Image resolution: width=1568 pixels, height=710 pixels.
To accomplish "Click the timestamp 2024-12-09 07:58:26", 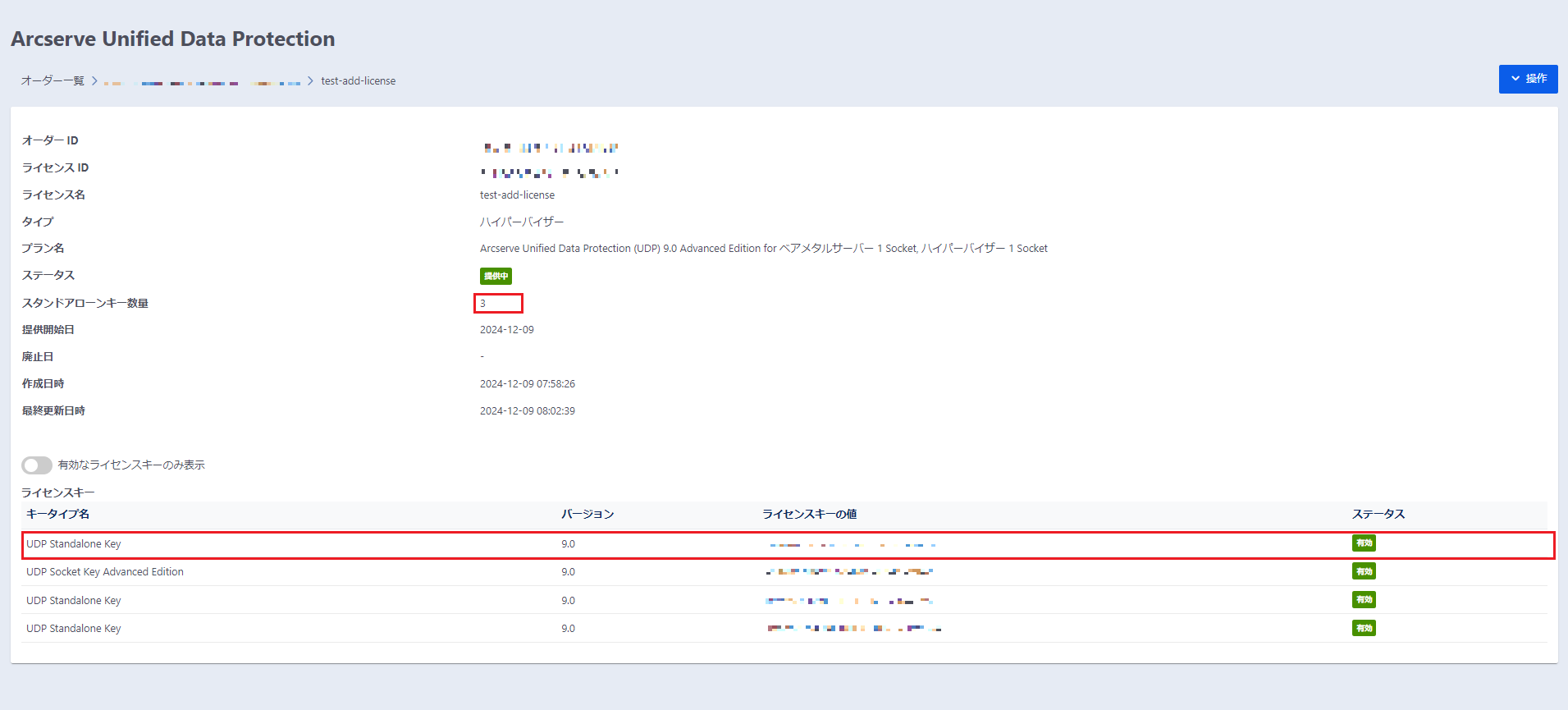I will [528, 383].
